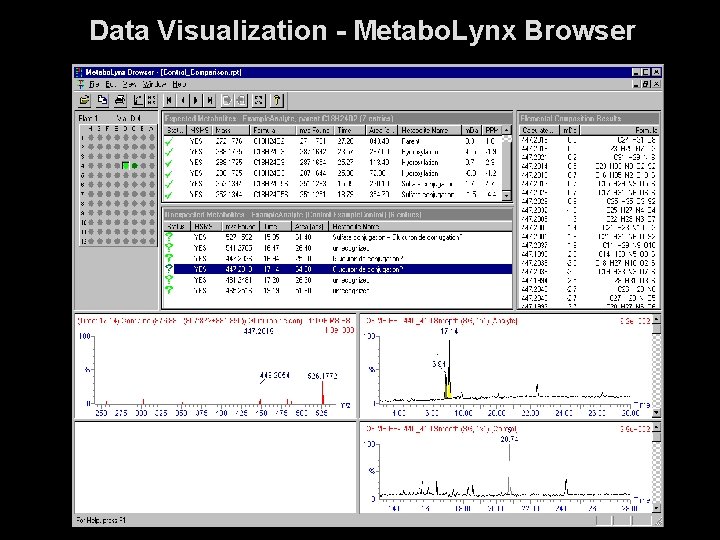Open the Edit menu
The height and width of the screenshot is (540, 720).
(110, 84)
